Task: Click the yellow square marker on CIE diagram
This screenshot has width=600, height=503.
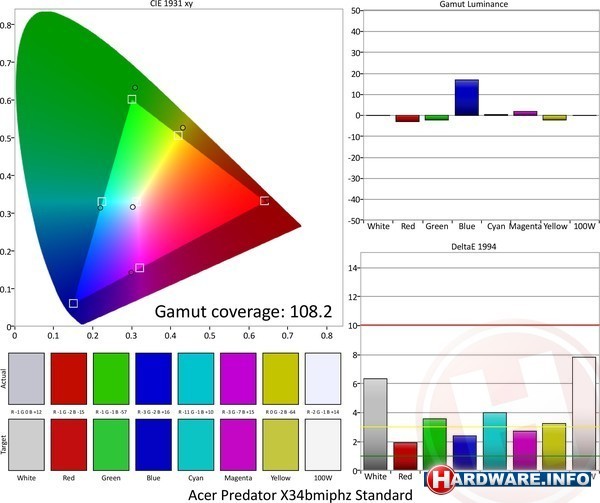Action: pos(178,136)
